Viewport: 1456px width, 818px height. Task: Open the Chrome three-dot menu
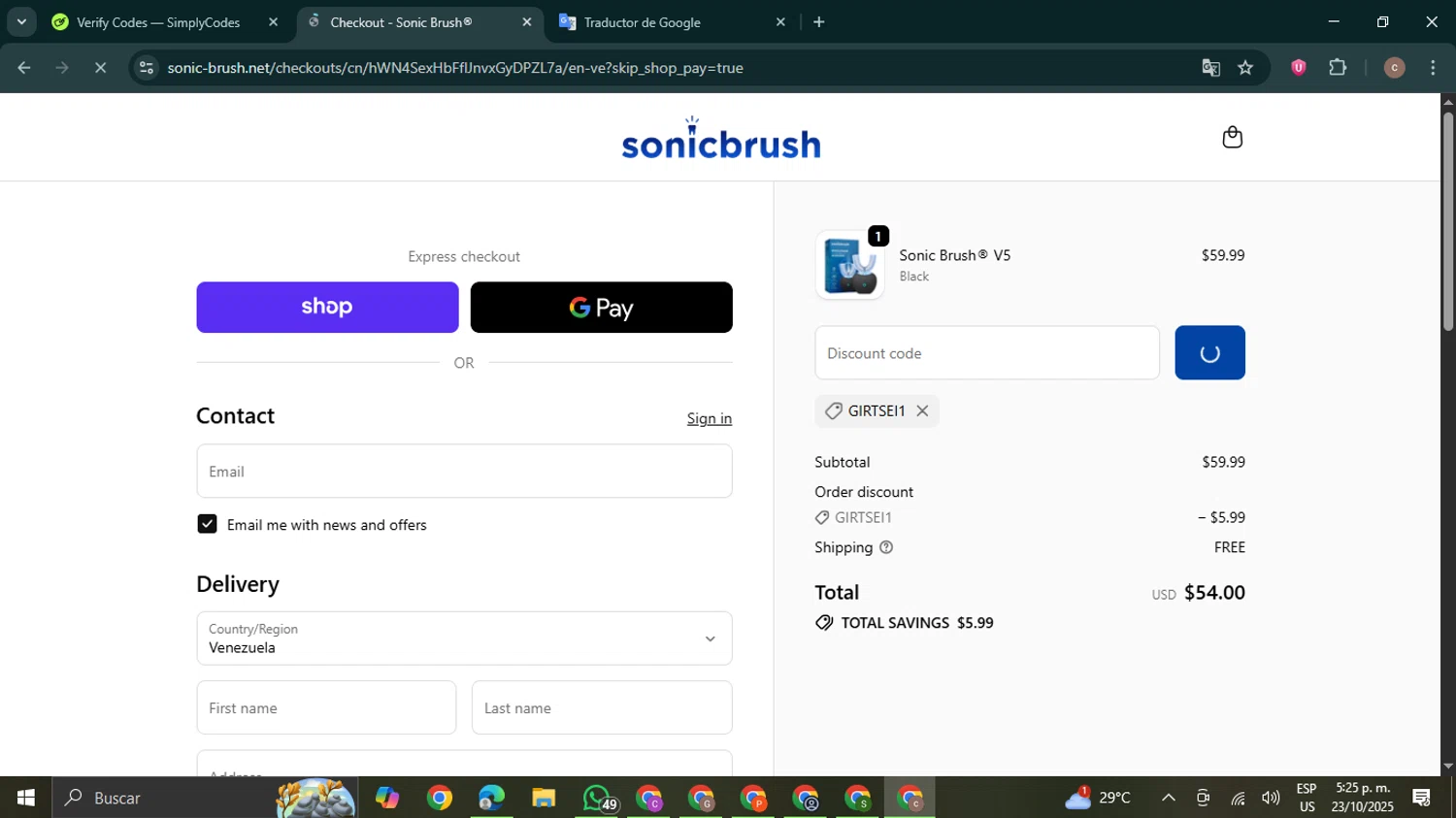1433,68
